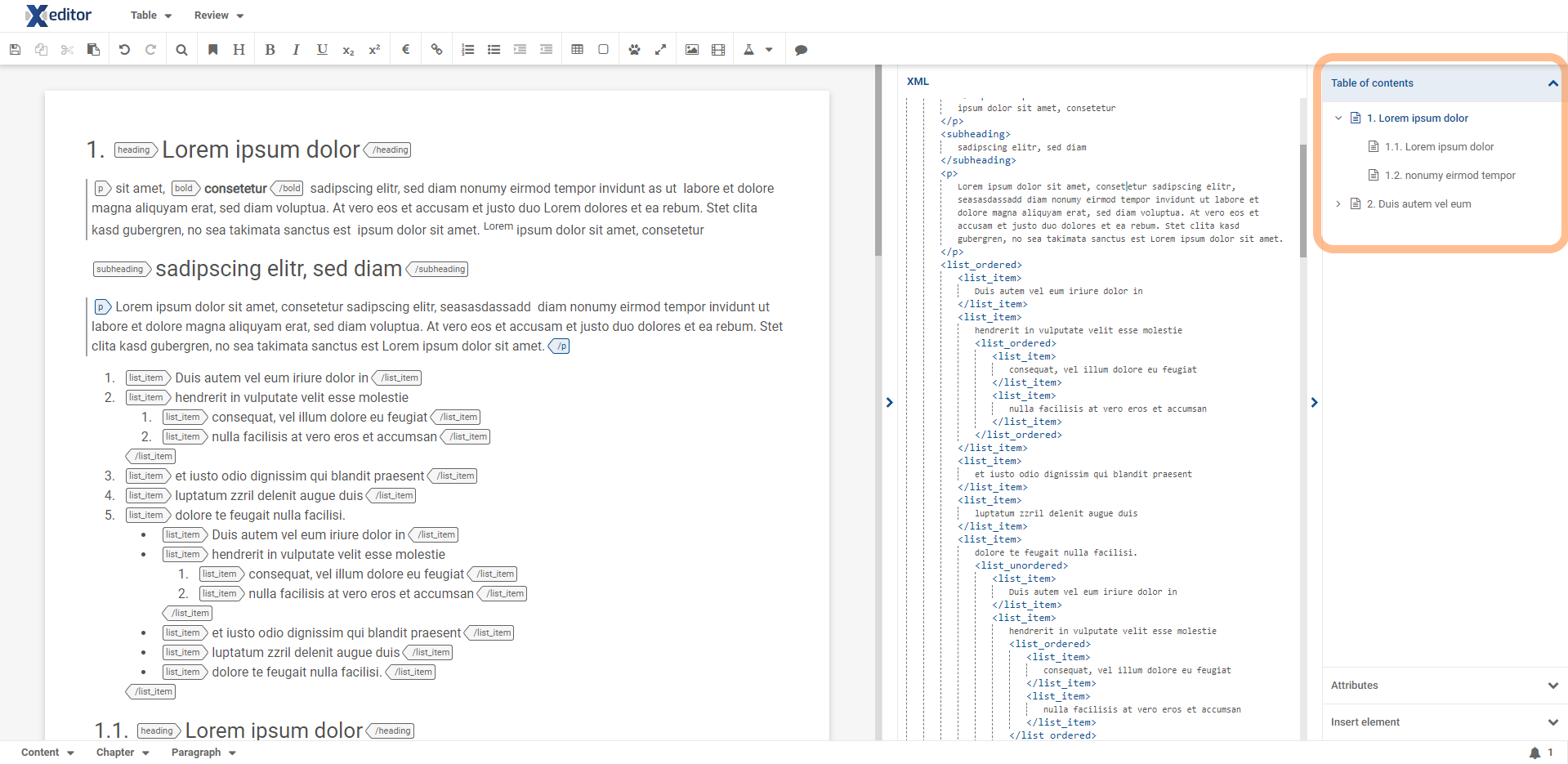The width and height of the screenshot is (1568, 764).
Task: Click the rounded box icon in toolbar
Action: [x=603, y=50]
